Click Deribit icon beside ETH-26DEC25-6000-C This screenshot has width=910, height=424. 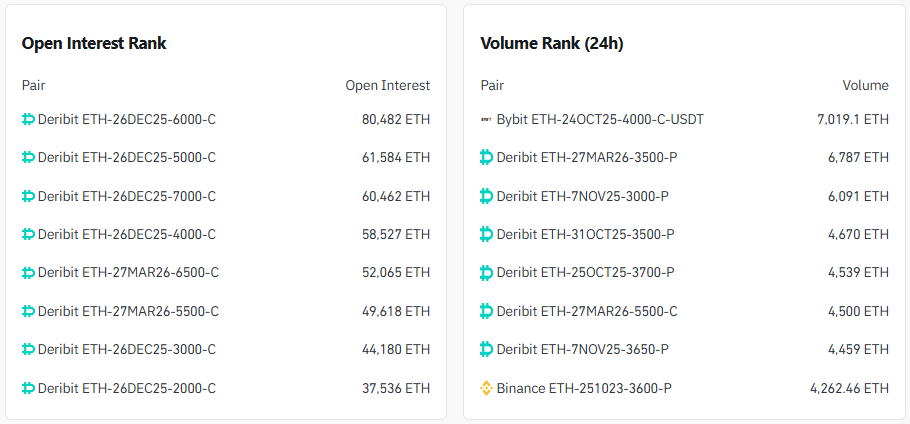[28, 119]
